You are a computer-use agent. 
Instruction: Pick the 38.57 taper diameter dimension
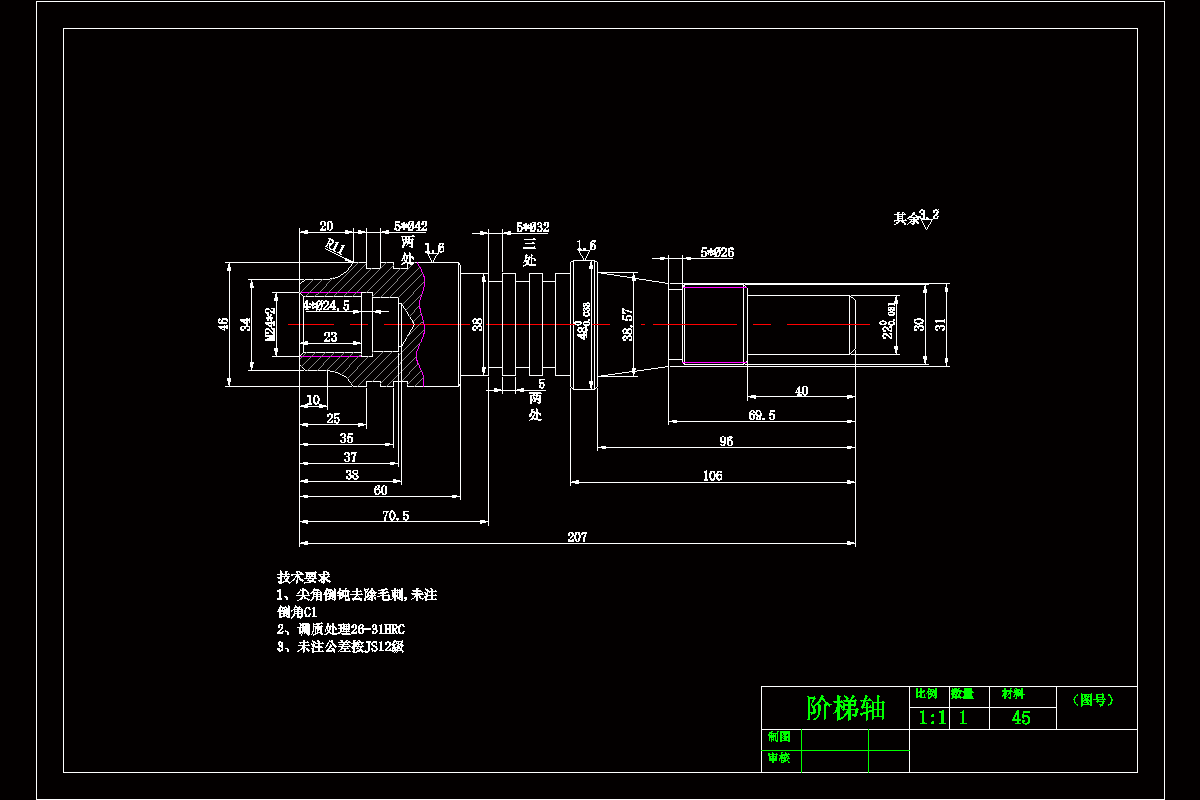tap(627, 324)
